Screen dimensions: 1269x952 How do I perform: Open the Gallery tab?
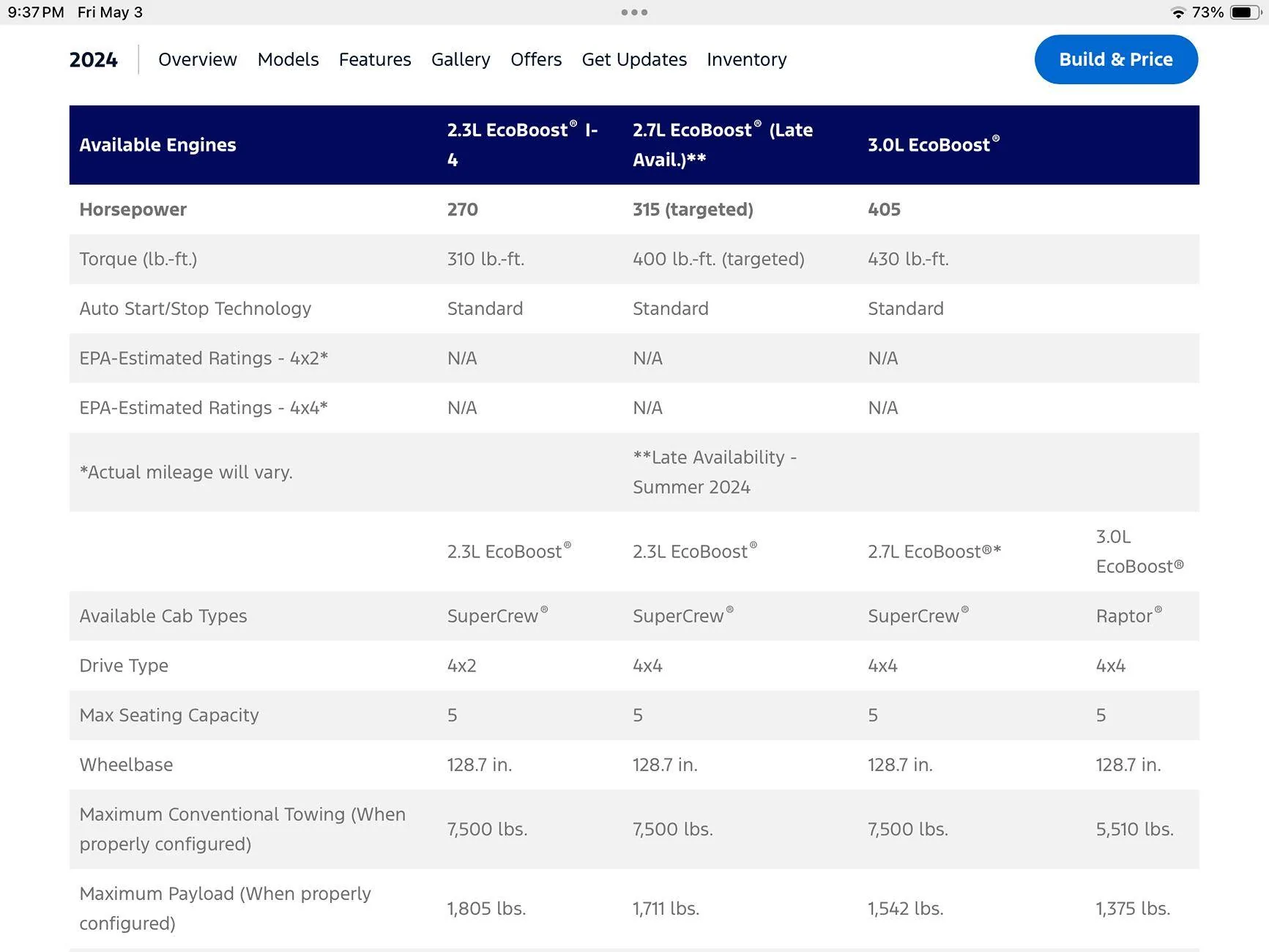tap(461, 59)
